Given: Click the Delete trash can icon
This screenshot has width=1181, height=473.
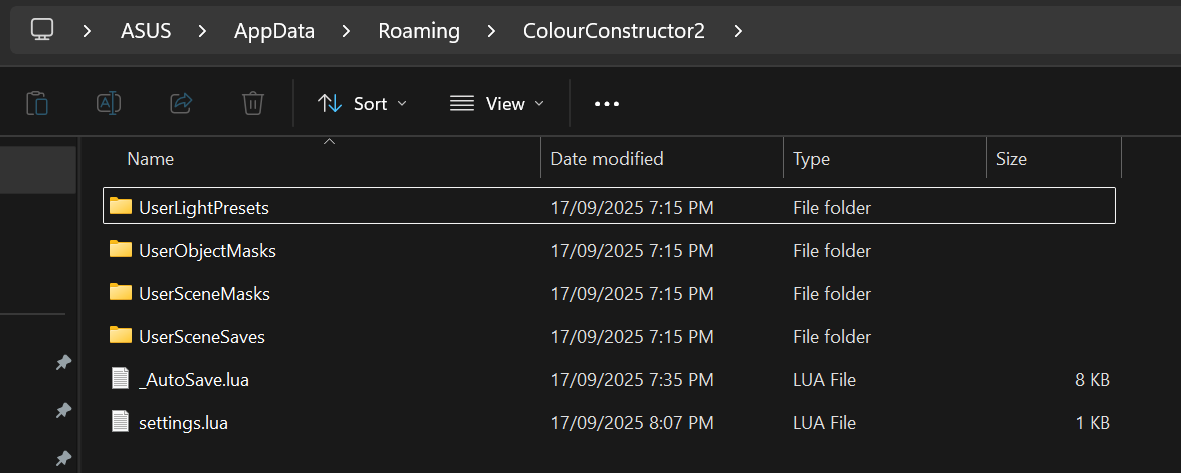Looking at the screenshot, I should coord(253,103).
